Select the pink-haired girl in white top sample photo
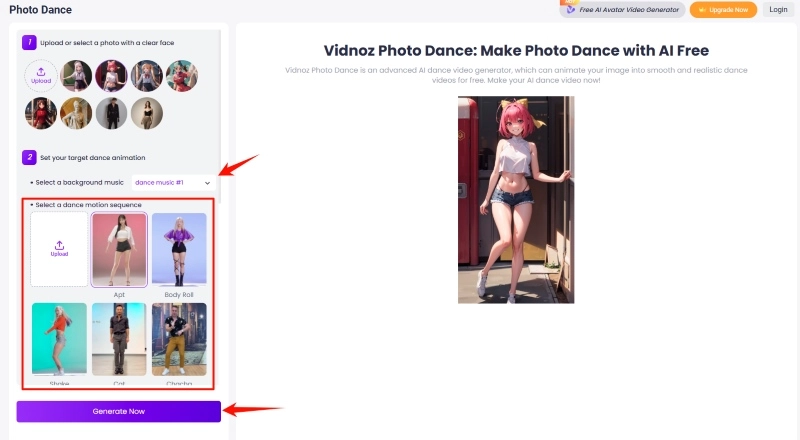The image size is (800, 440). [111, 76]
